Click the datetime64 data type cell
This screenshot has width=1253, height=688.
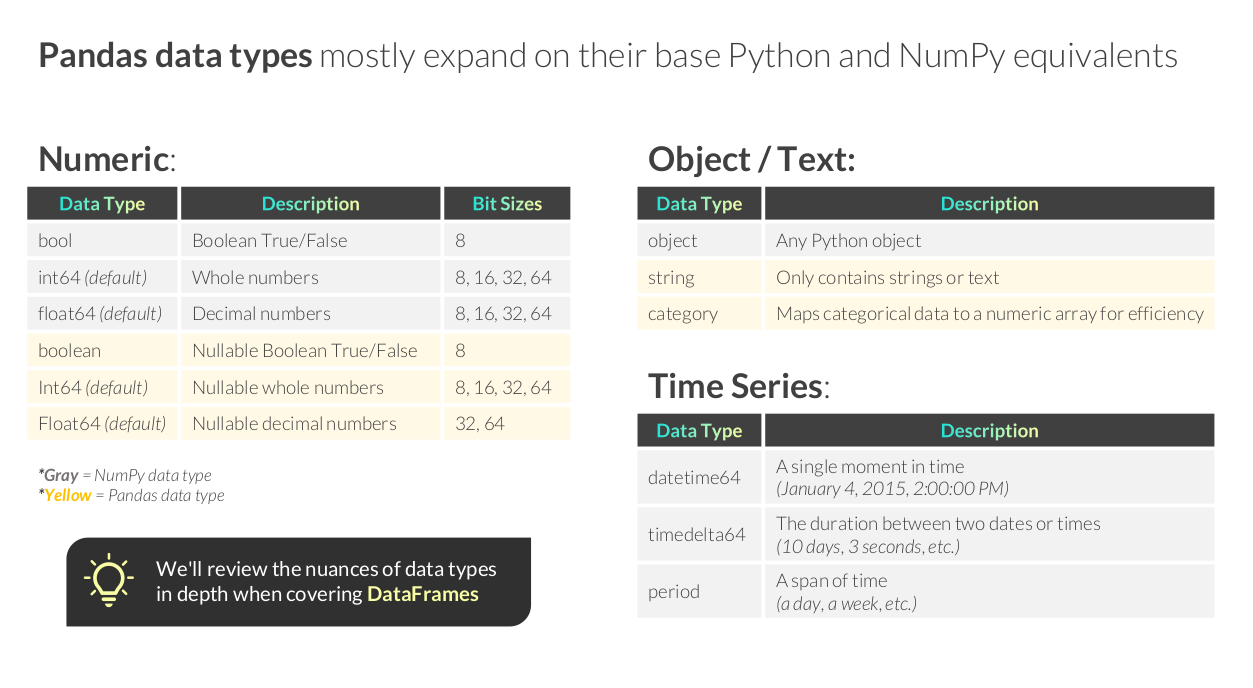[x=694, y=478]
